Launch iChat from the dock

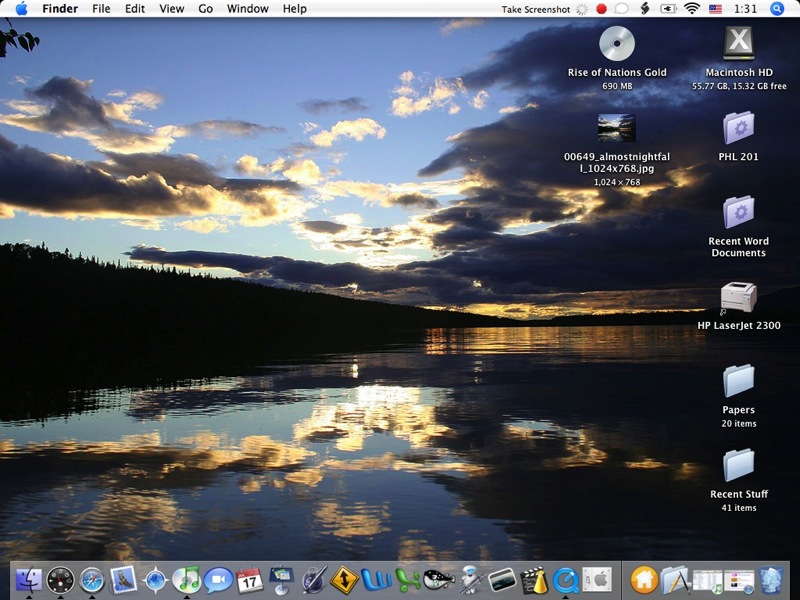tap(218, 579)
